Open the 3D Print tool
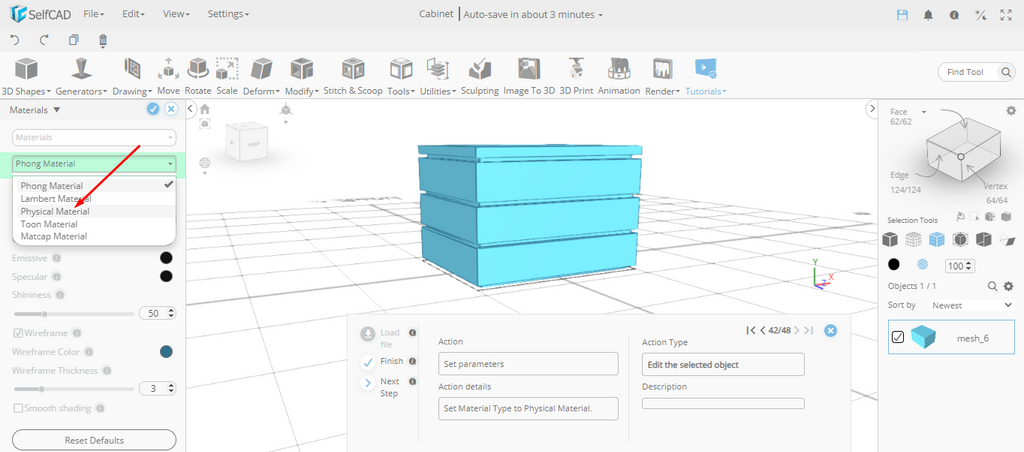1024x452 pixels. [x=576, y=70]
